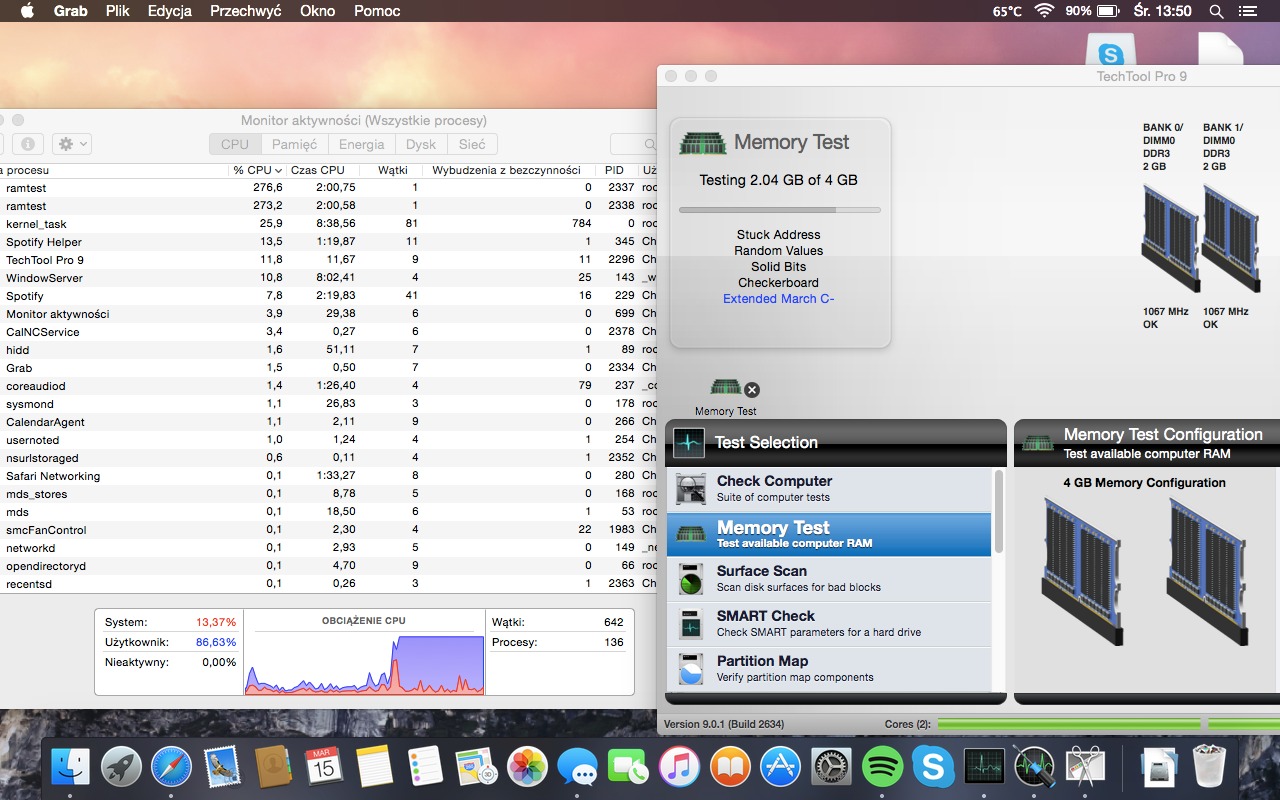
Task: Select the Surface Scan test
Action: [x=829, y=578]
